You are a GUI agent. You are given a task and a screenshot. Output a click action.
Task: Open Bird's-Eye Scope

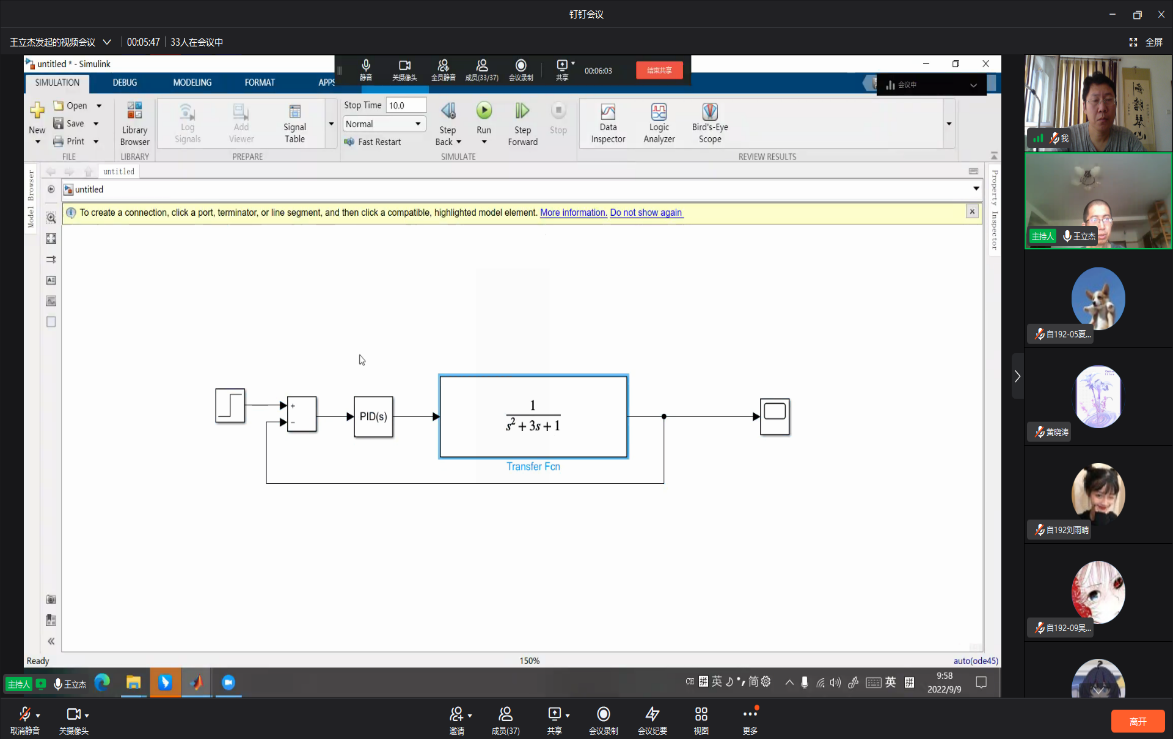coord(710,122)
